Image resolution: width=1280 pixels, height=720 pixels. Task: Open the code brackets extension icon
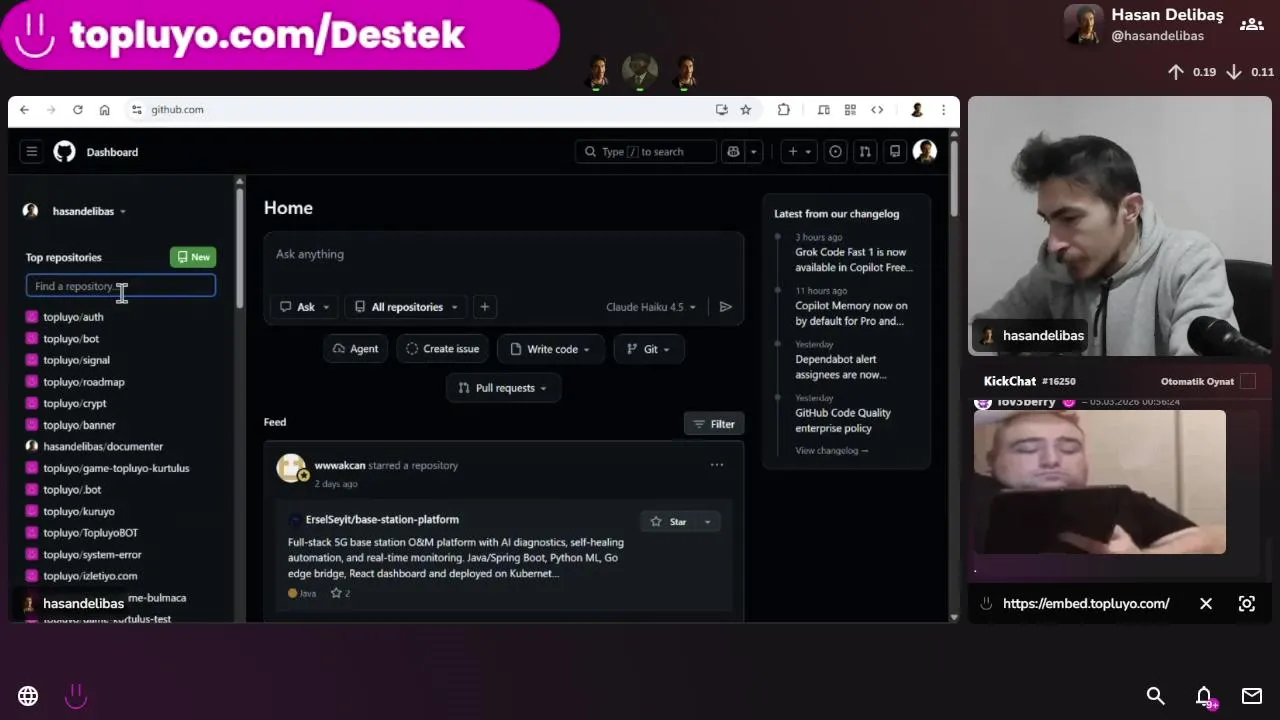coord(877,110)
